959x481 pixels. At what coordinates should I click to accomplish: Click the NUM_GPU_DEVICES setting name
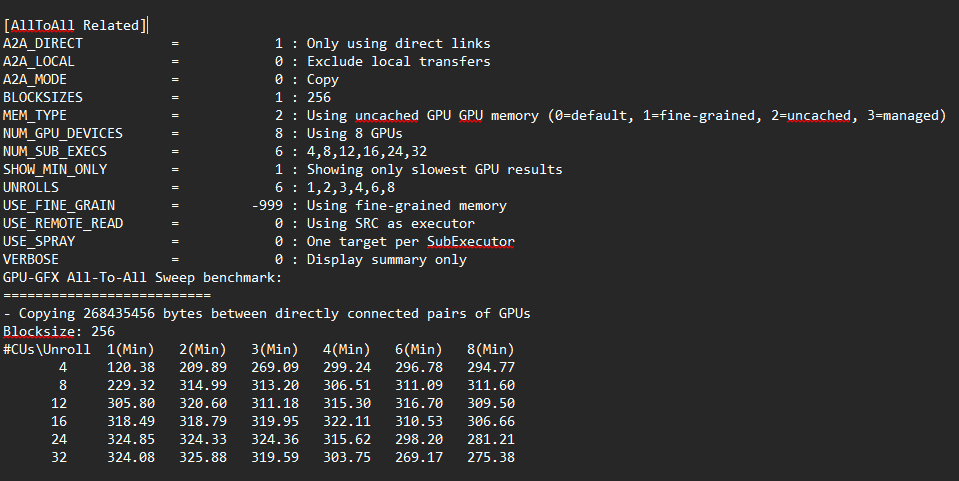(x=63, y=133)
